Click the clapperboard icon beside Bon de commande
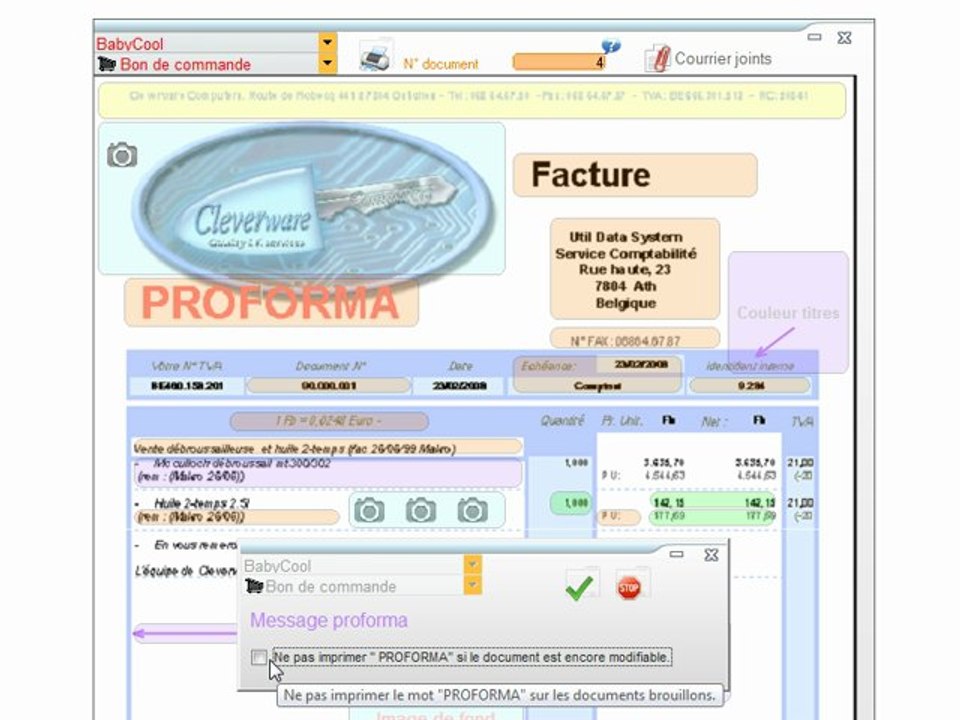 click(x=107, y=64)
